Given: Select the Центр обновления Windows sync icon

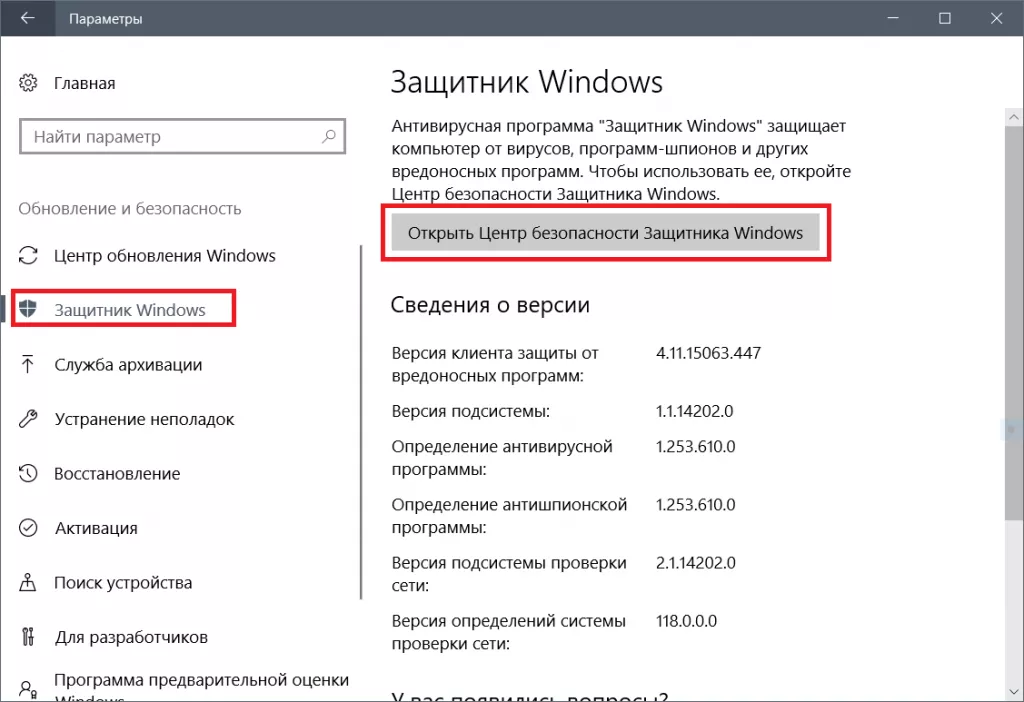Looking at the screenshot, I should (x=26, y=255).
